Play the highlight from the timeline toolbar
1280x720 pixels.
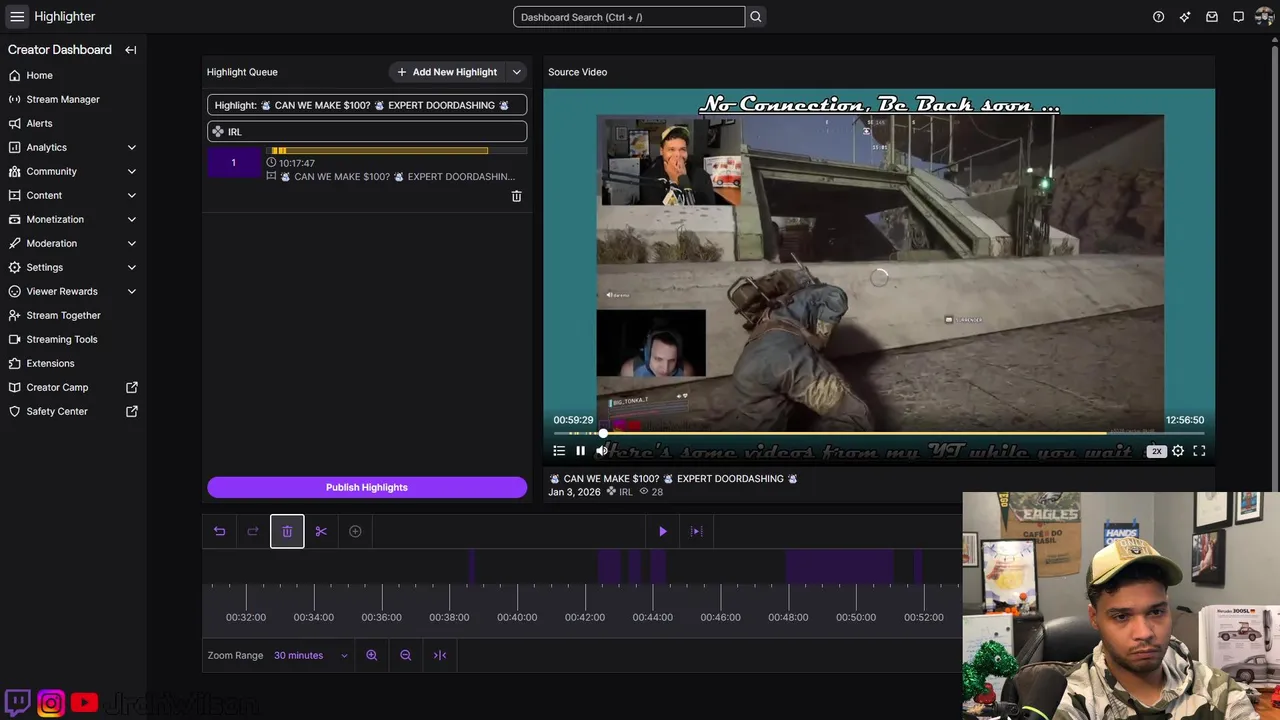pyautogui.click(x=662, y=531)
